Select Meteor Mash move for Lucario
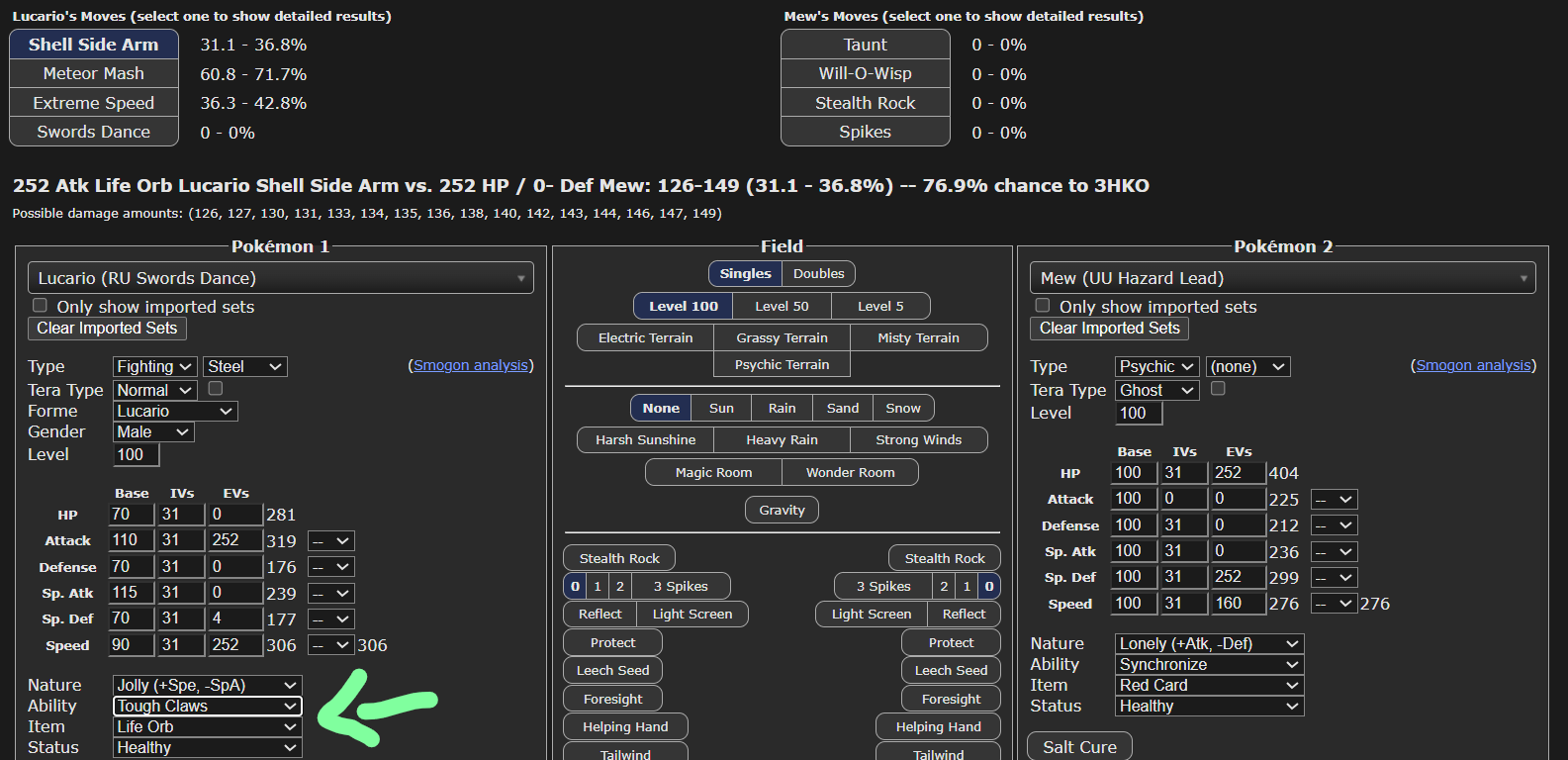 [x=93, y=74]
